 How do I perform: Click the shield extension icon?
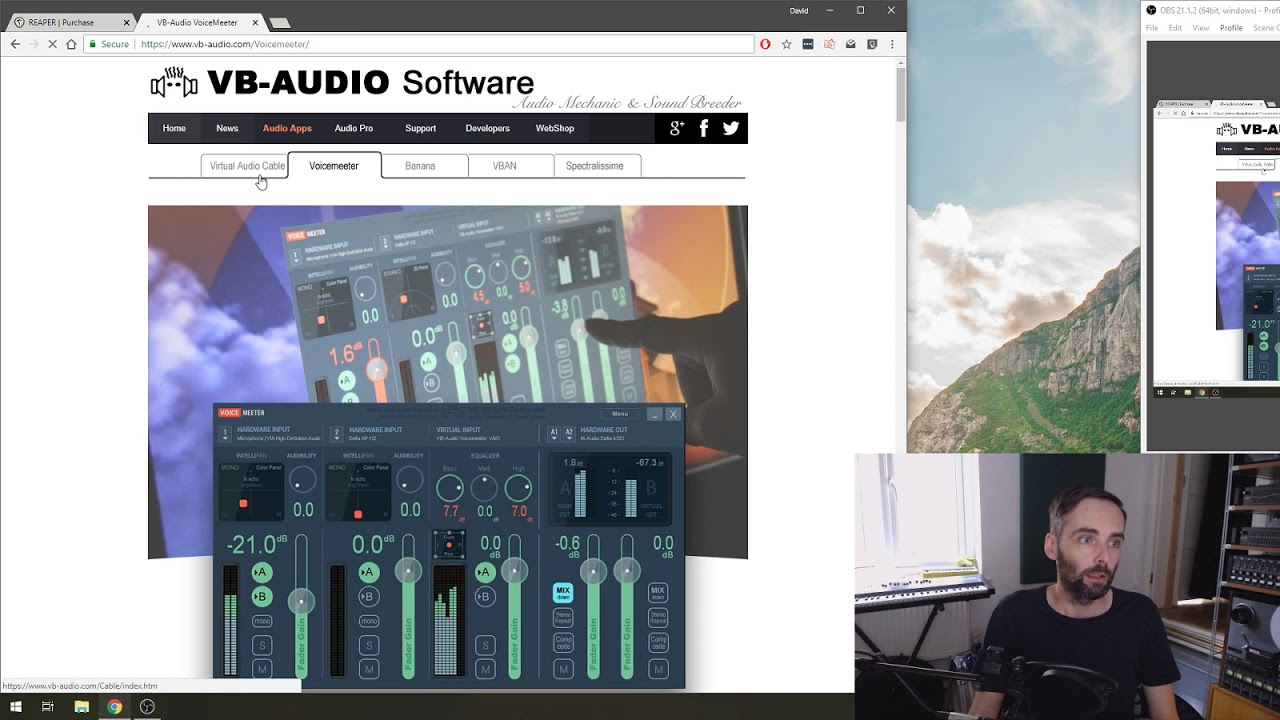click(x=872, y=44)
